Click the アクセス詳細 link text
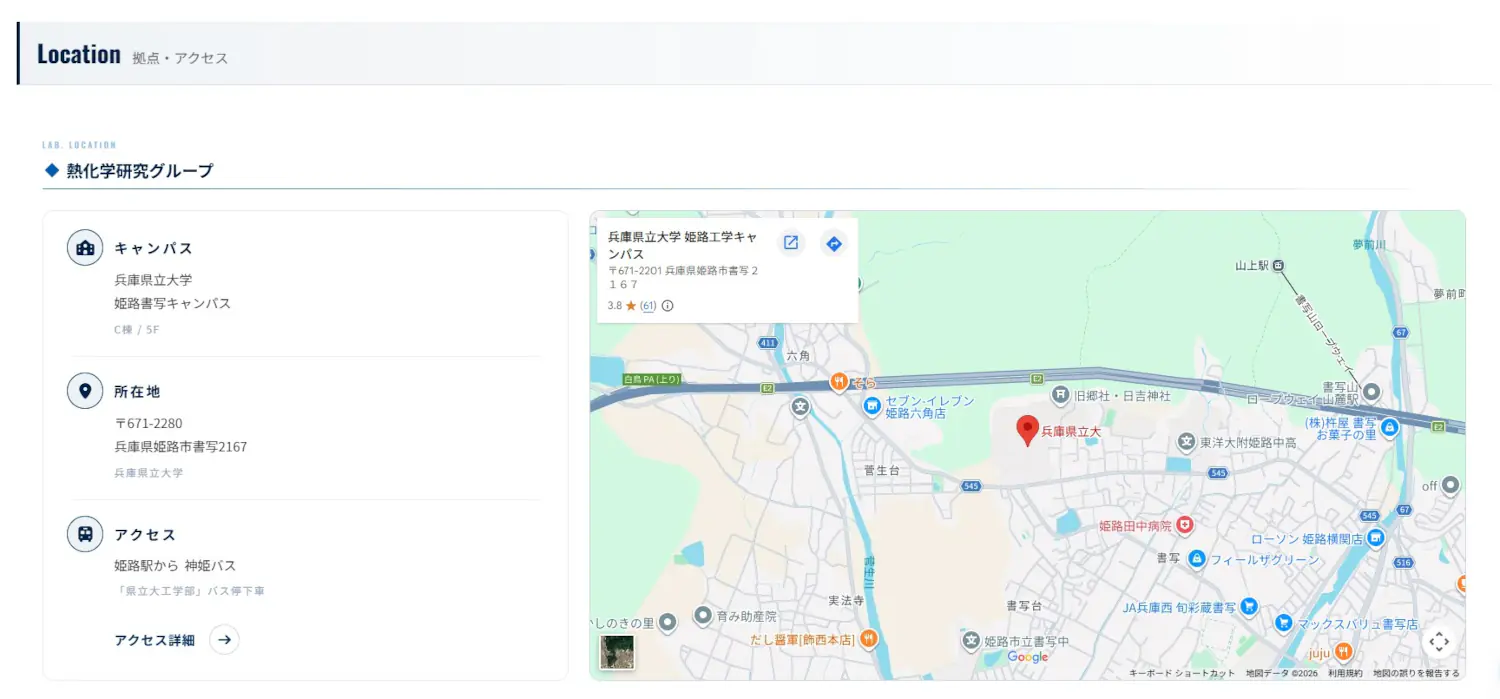 [155, 640]
